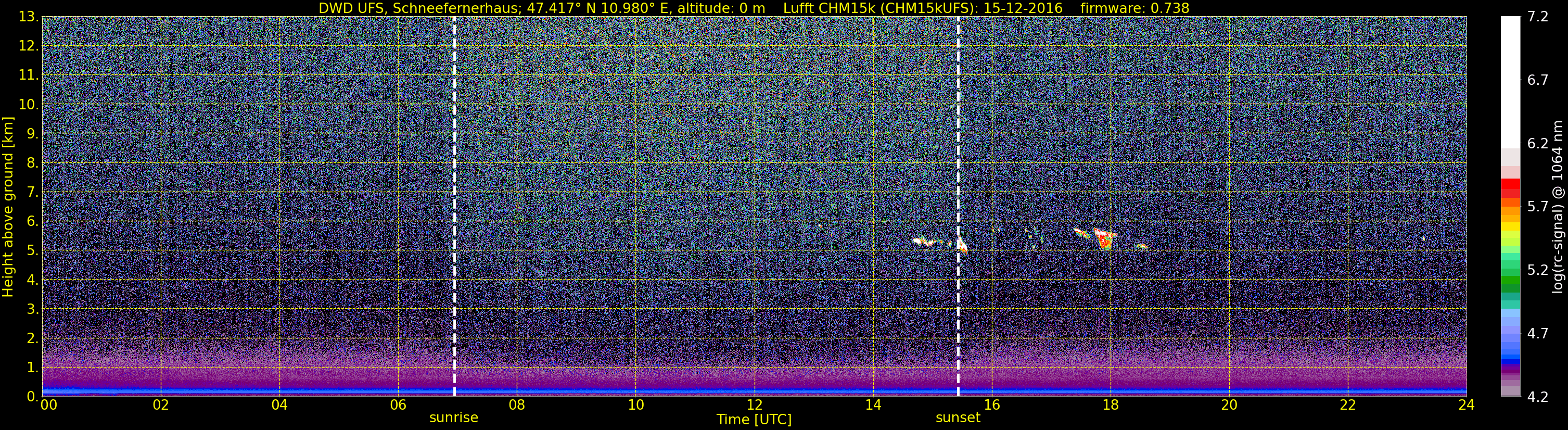Click the 18 time tick label
The width and height of the screenshot is (1568, 430).
pyautogui.click(x=1110, y=406)
